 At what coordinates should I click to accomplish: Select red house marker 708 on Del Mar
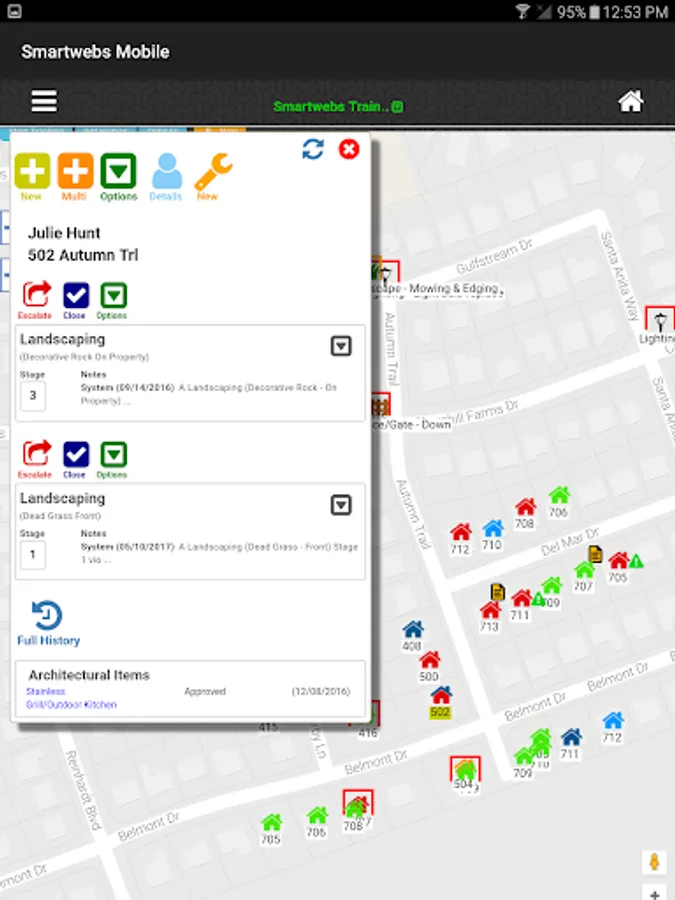click(x=525, y=507)
